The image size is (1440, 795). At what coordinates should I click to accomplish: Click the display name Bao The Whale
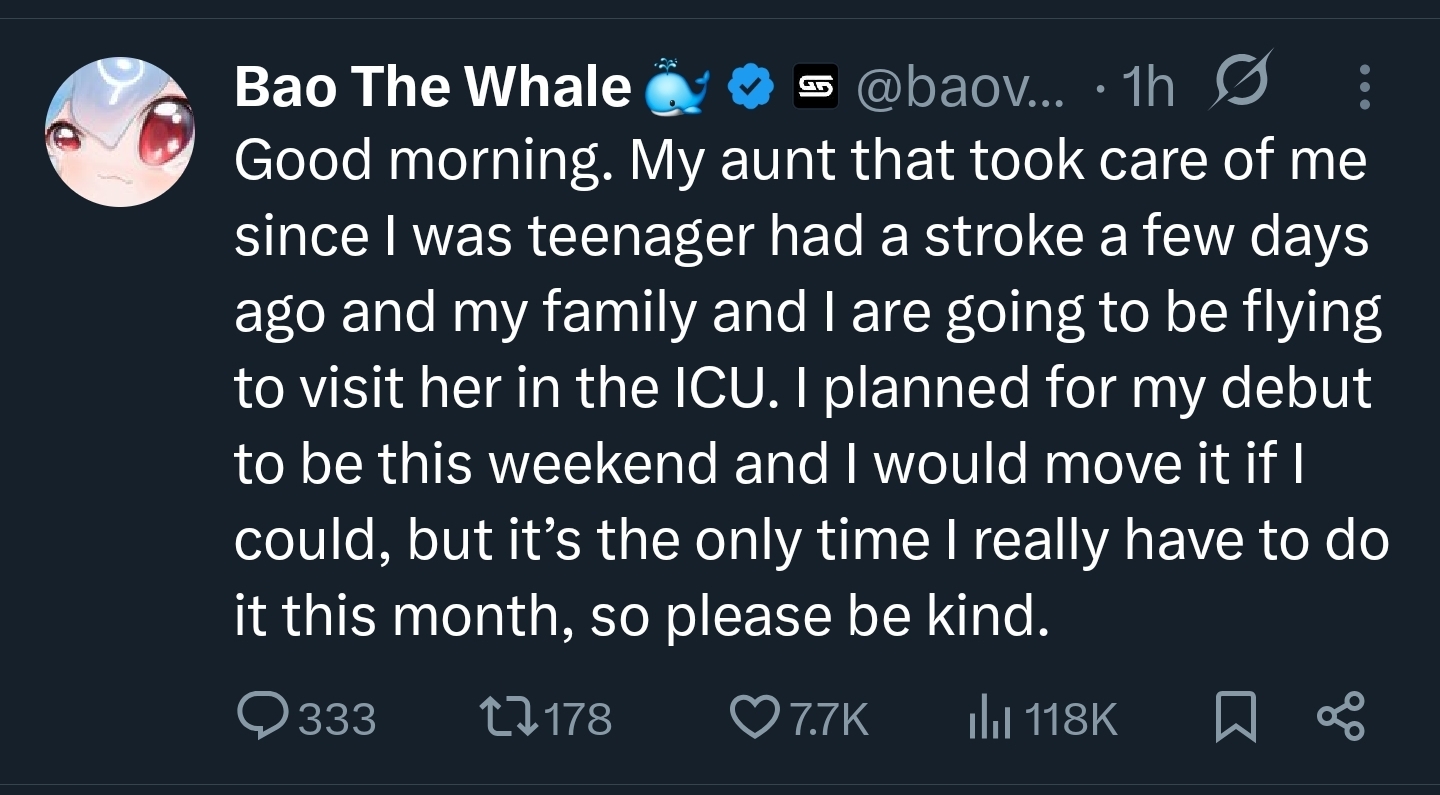(x=432, y=87)
